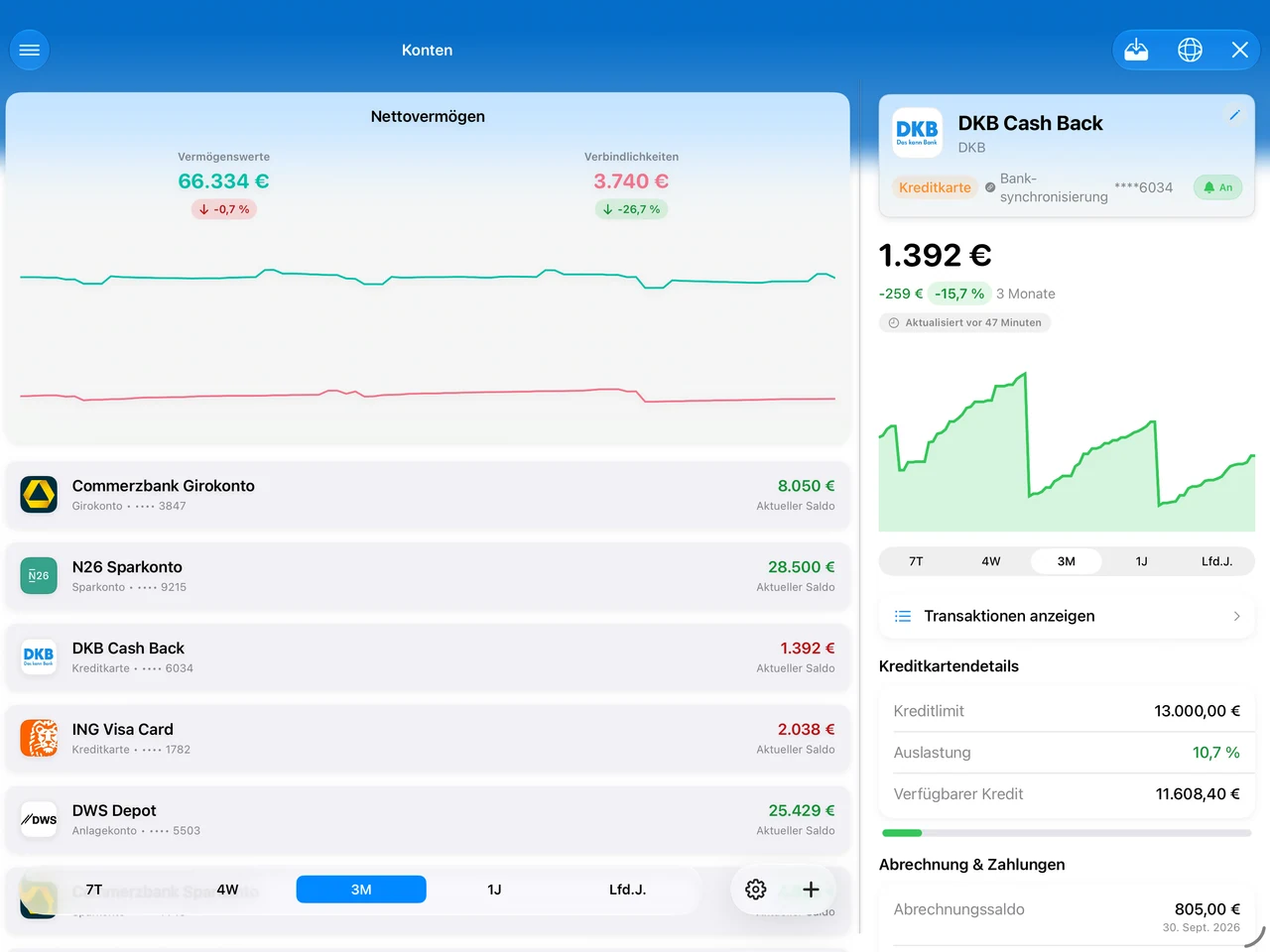Switch account chart to 4W
Viewport: 1270px width, 952px height.
(991, 561)
